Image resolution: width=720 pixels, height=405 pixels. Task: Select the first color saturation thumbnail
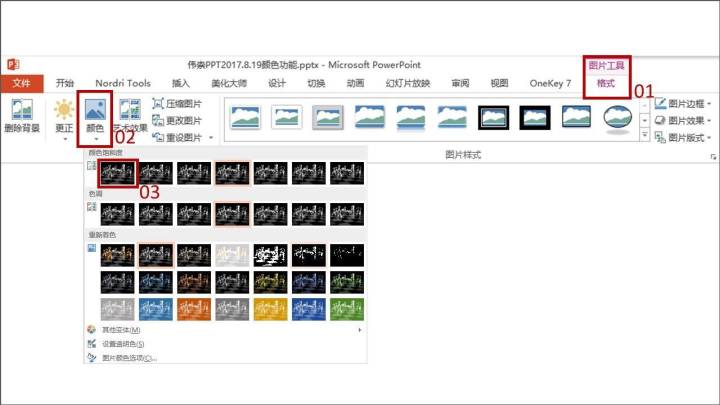click(x=118, y=173)
